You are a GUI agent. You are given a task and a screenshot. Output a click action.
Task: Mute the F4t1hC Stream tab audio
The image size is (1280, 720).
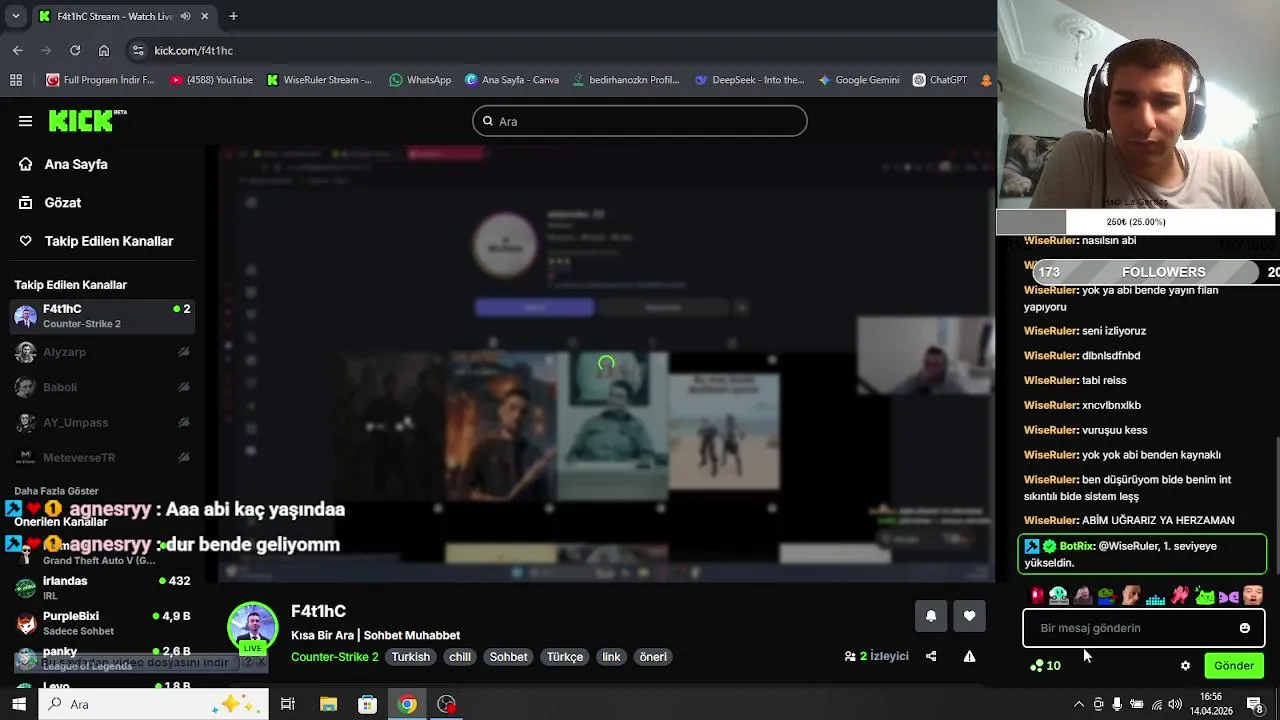185,16
